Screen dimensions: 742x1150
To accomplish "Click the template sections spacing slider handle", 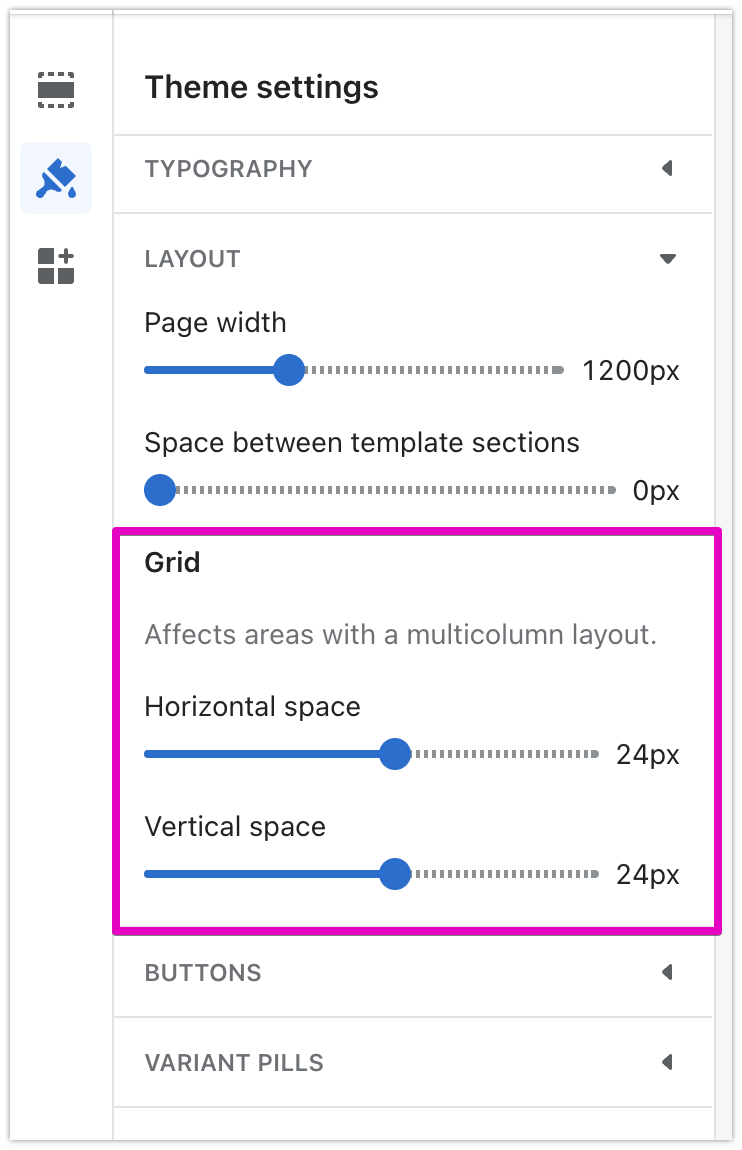I will tap(160, 491).
